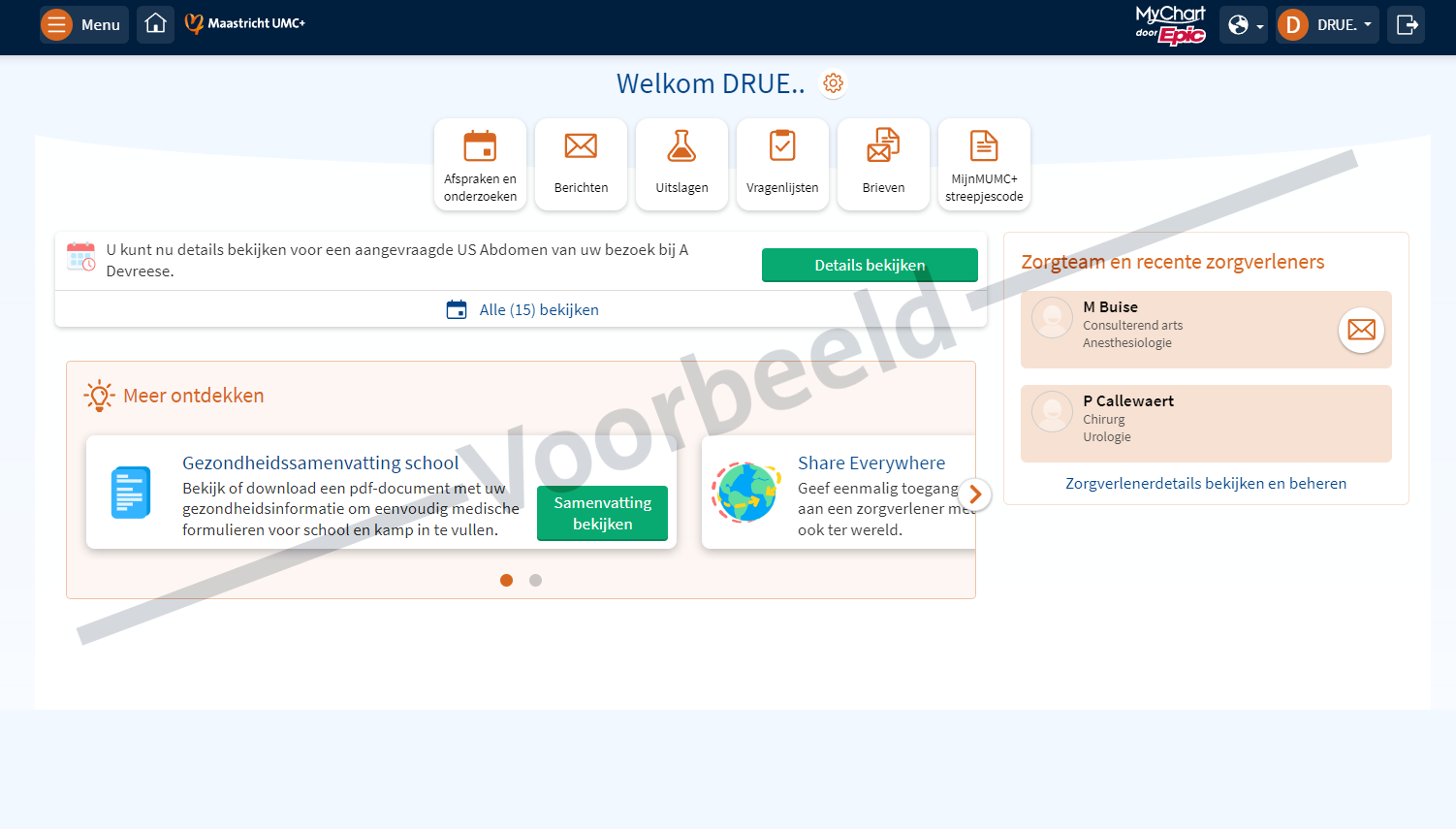Screen dimensions: 1456x829
Task: Open the language globe dropdown
Action: (x=1244, y=25)
